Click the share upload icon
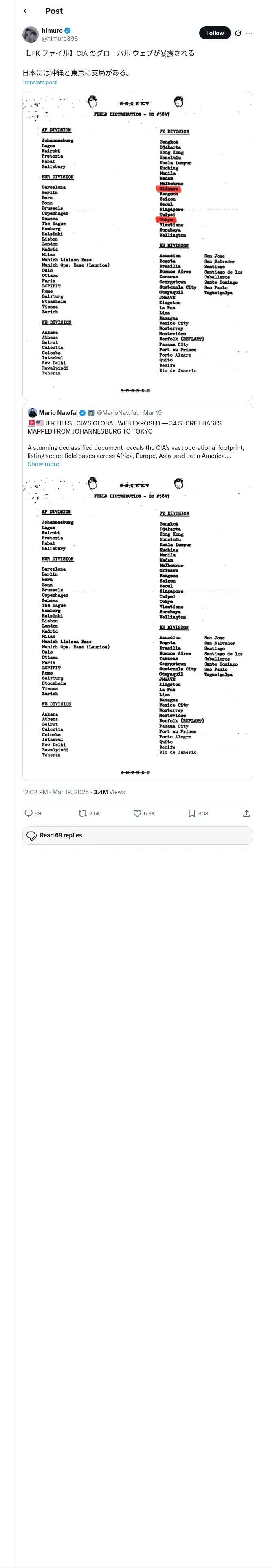This screenshot has width=275, height=1568. (246, 813)
